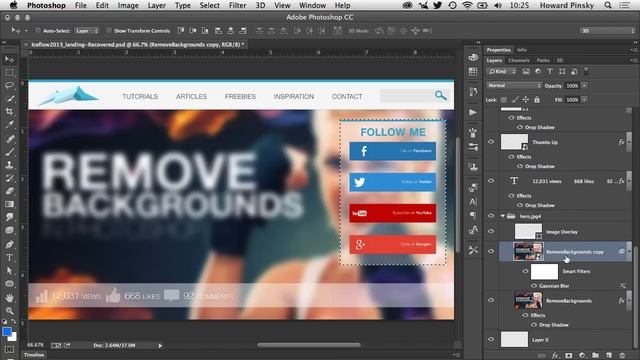The height and width of the screenshot is (360, 640).
Task: Open the Timeline panel tab
Action: click(34, 355)
